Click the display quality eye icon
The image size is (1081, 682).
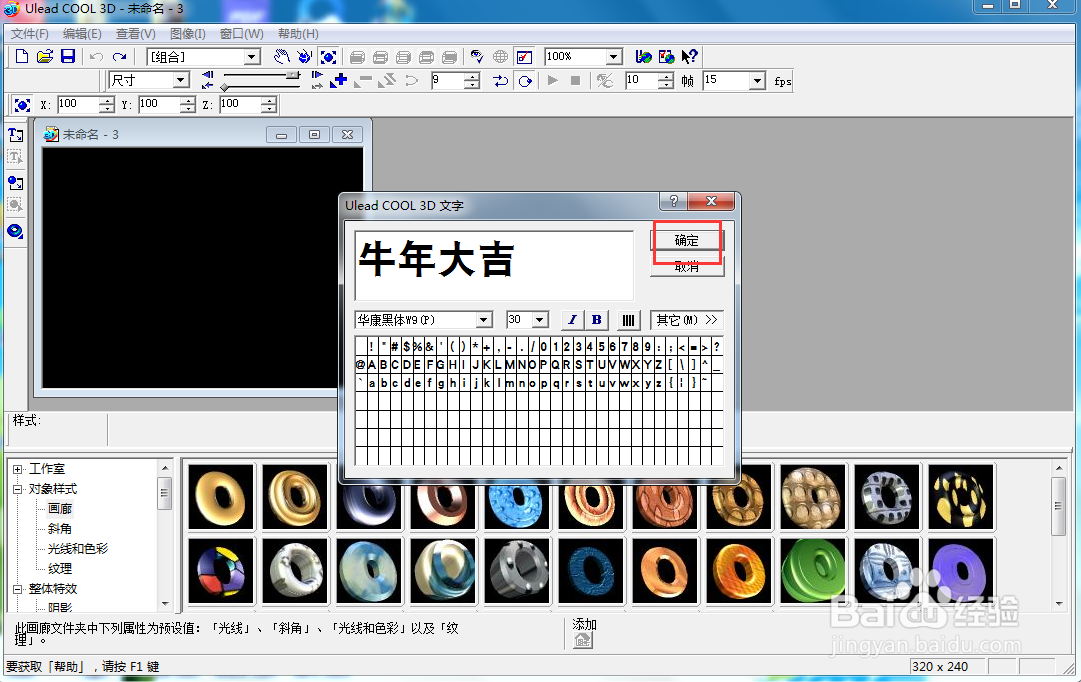(477, 57)
